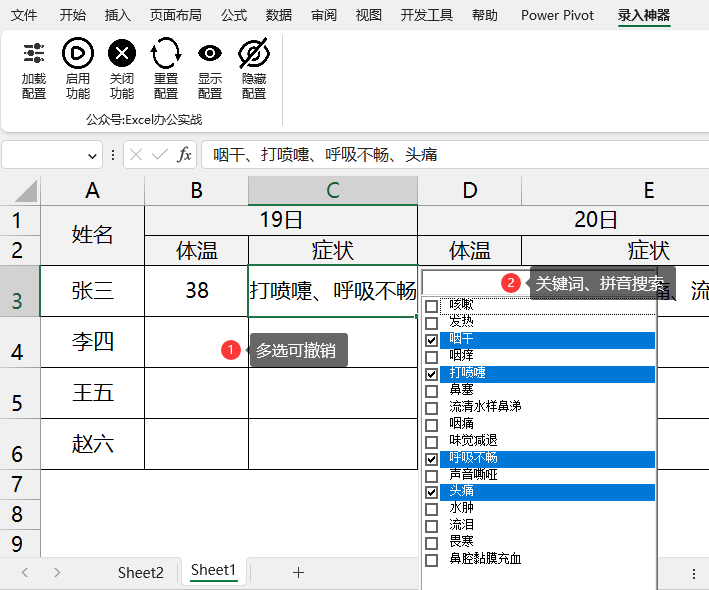709x590 pixels.
Task: Uncheck the 头痛 checkbox
Action: 432,492
